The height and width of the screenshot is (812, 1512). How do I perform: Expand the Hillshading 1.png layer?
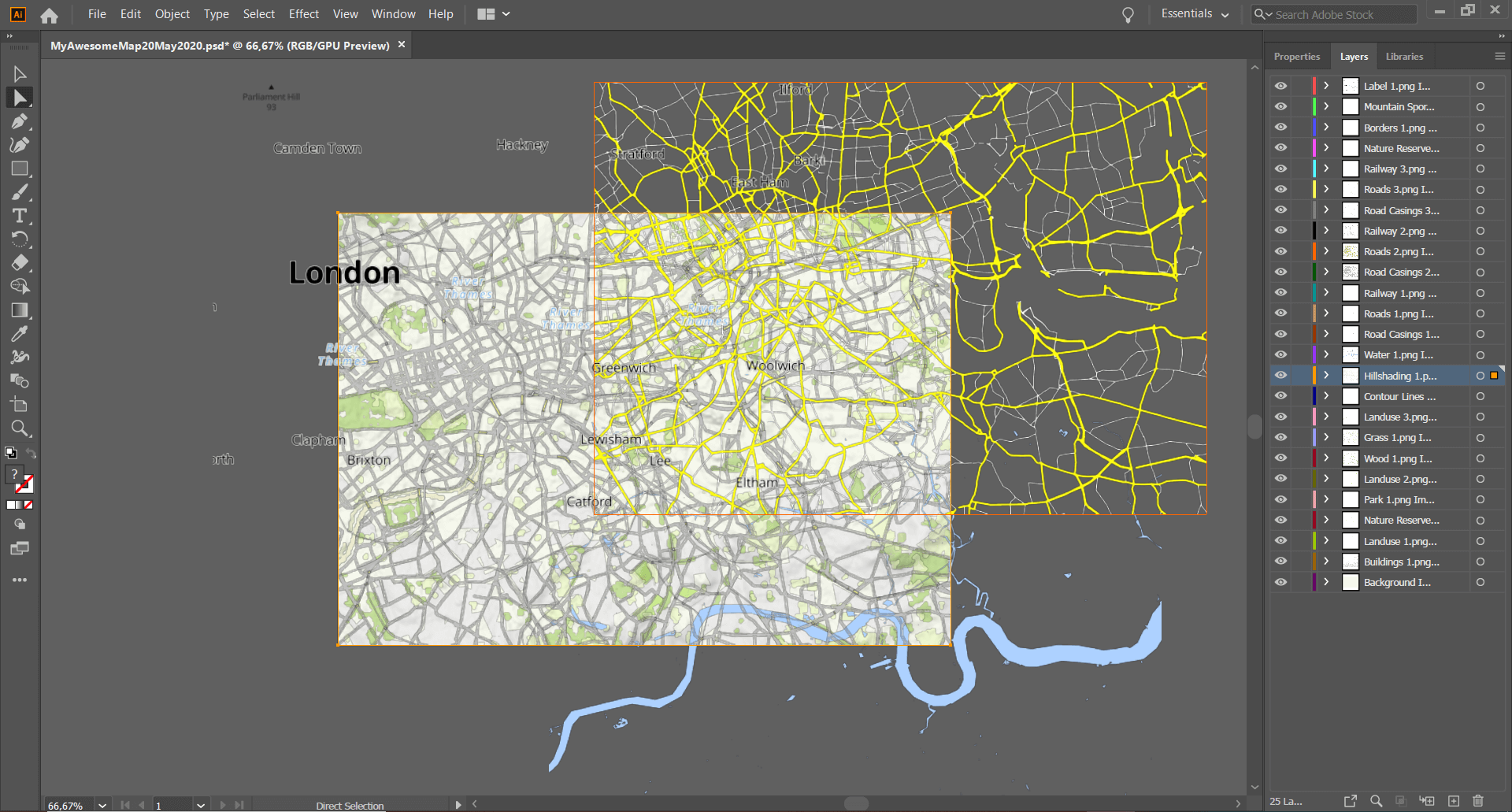coord(1326,376)
